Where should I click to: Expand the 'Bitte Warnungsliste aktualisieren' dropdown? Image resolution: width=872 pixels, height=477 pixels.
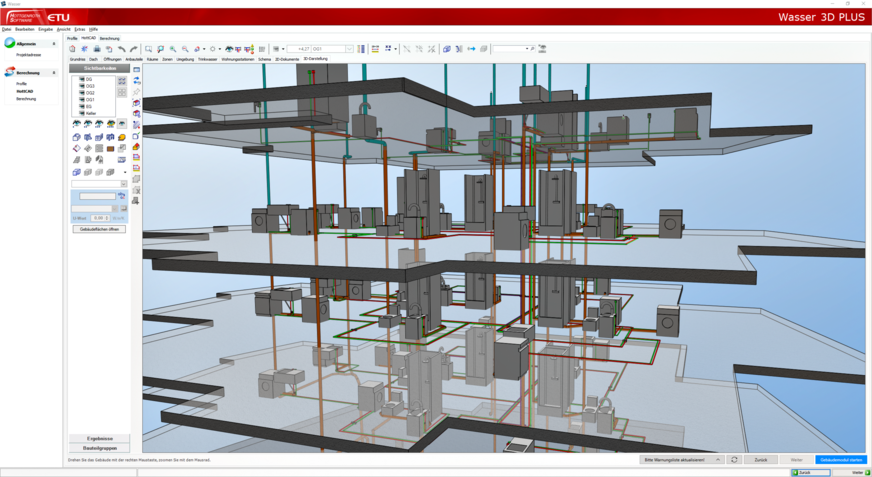pyautogui.click(x=716, y=460)
